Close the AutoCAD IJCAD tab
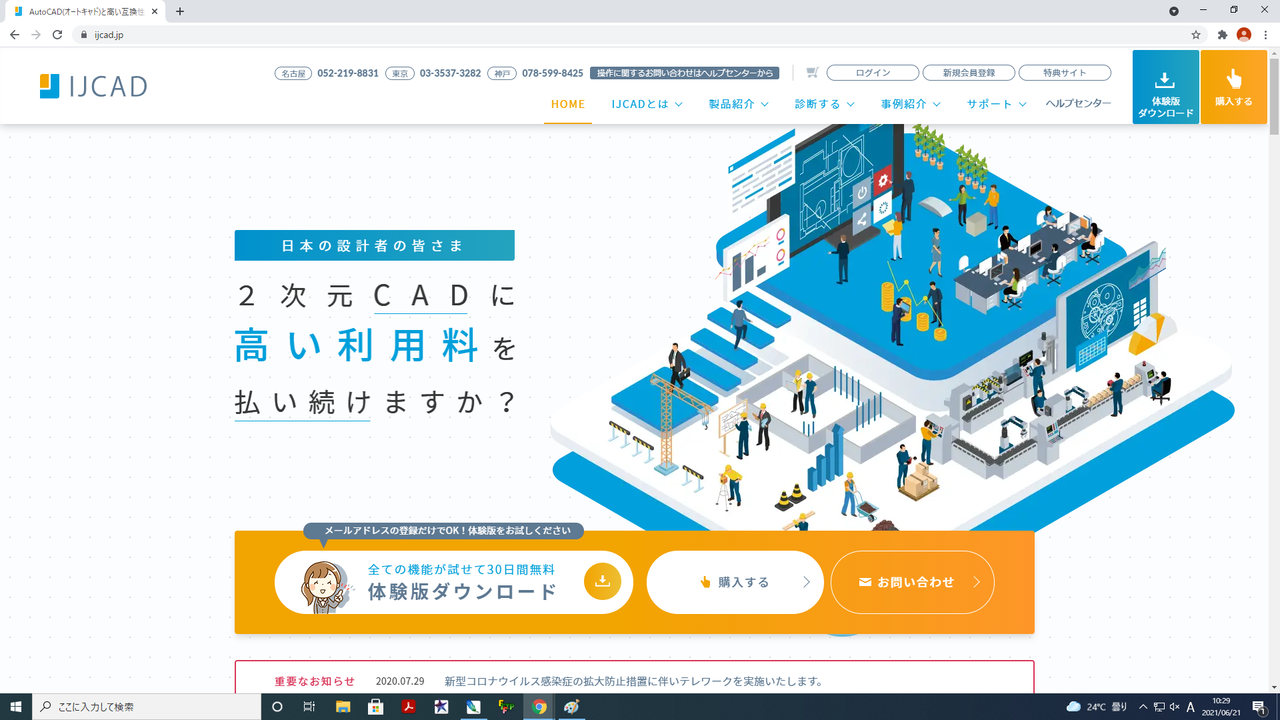 [x=155, y=11]
